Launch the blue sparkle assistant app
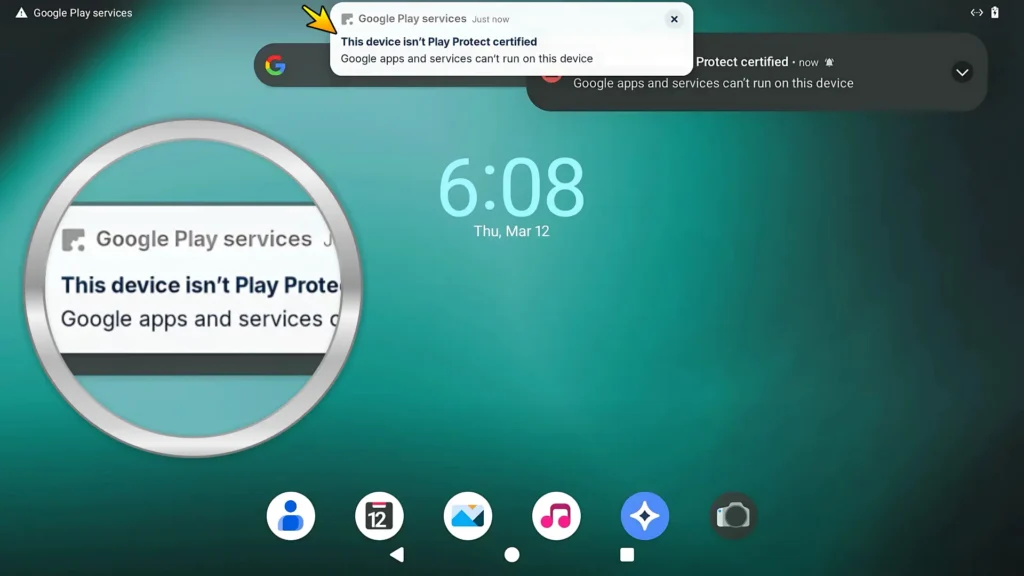 645,516
